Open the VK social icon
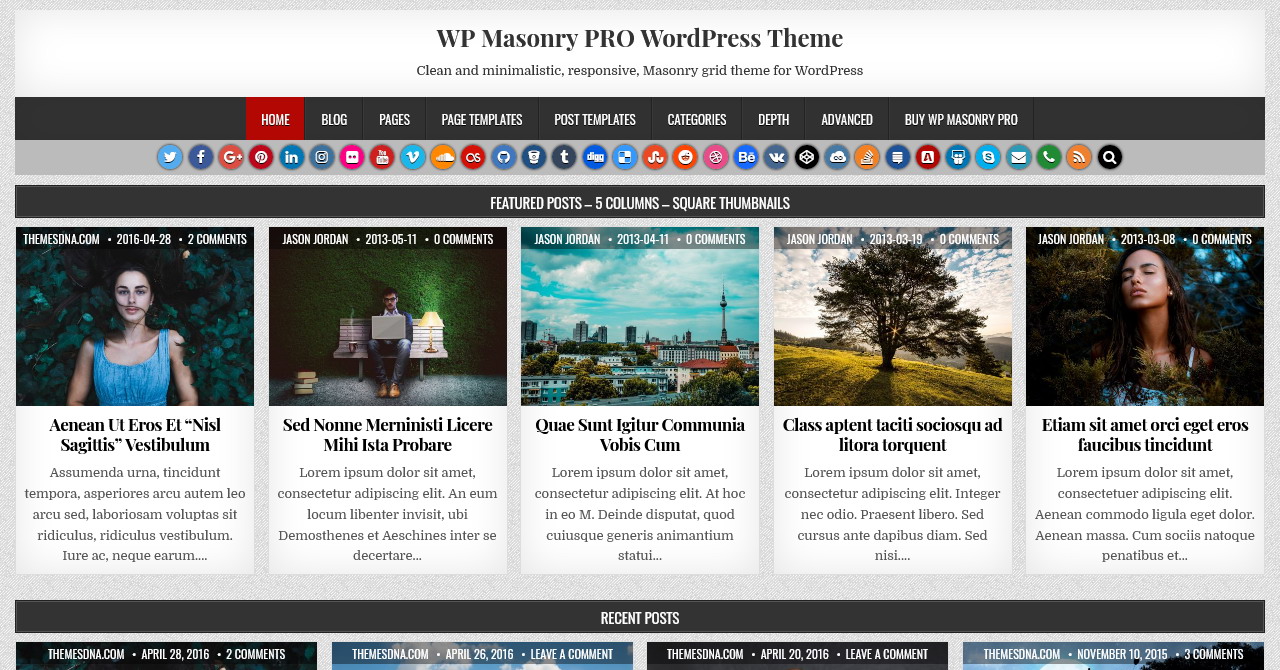 pyautogui.click(x=776, y=157)
